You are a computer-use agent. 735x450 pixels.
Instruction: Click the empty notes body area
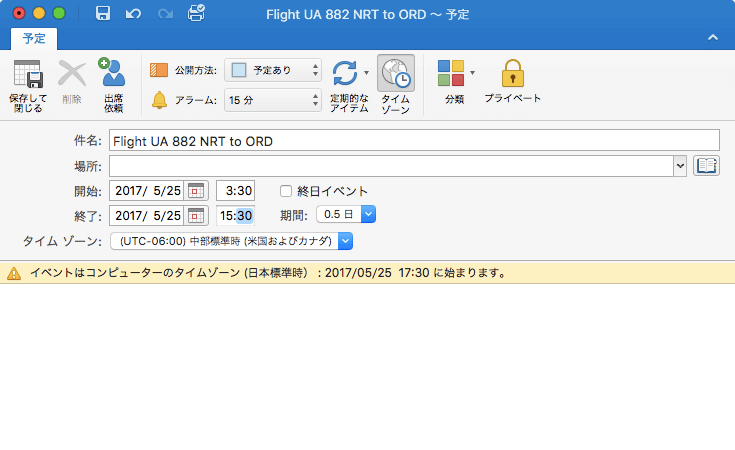368,367
